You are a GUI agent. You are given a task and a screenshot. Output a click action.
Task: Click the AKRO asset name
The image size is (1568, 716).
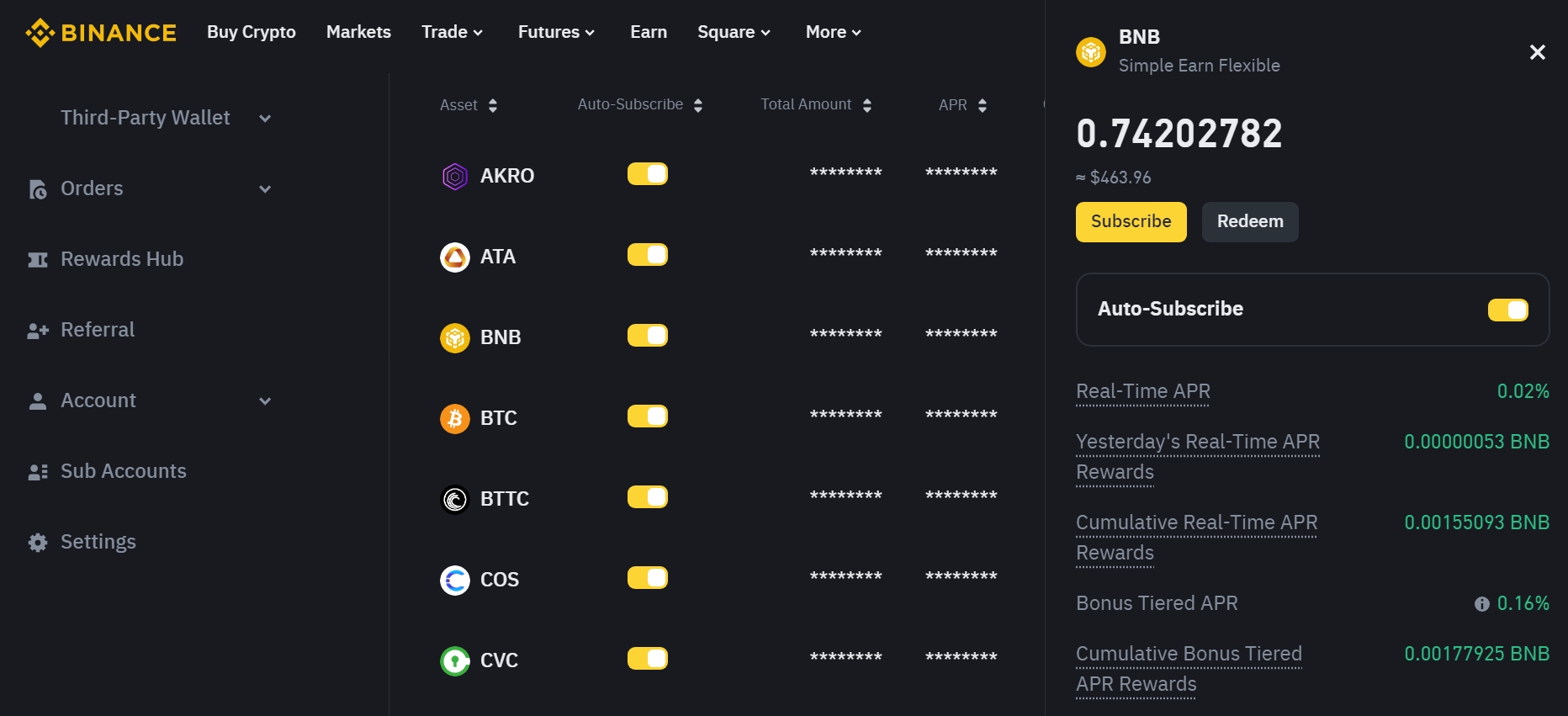coord(507,176)
